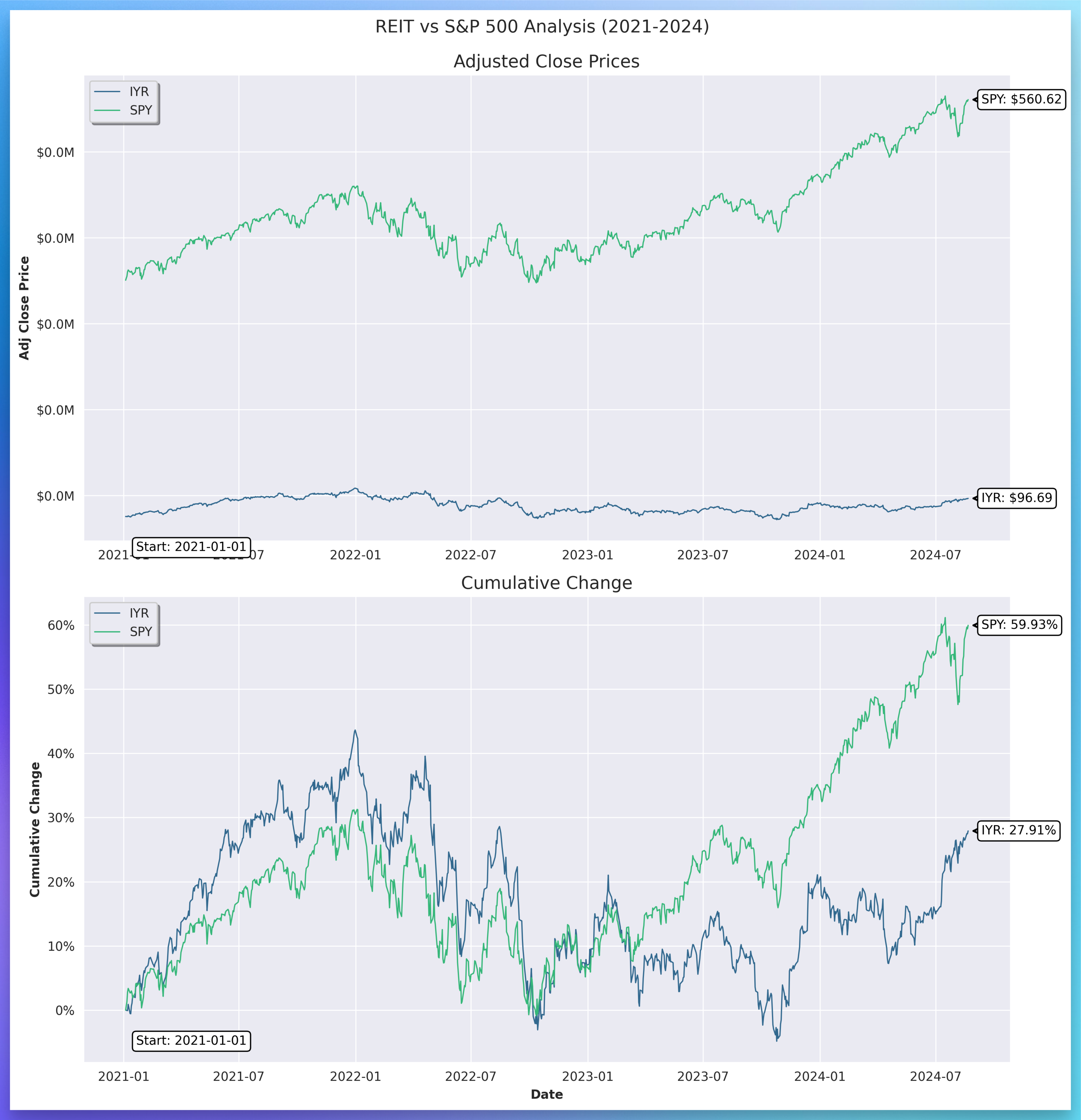Click the vertical 'Cumulative Change' y-axis label

pyautogui.click(x=35, y=830)
